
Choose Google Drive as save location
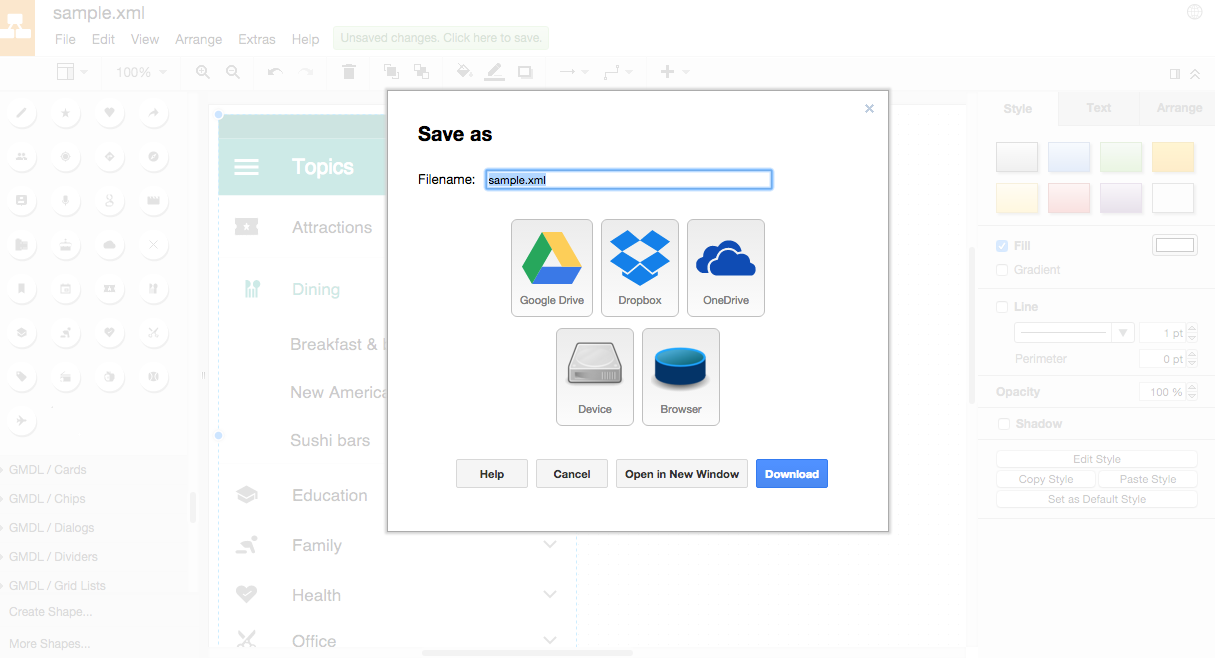552,268
